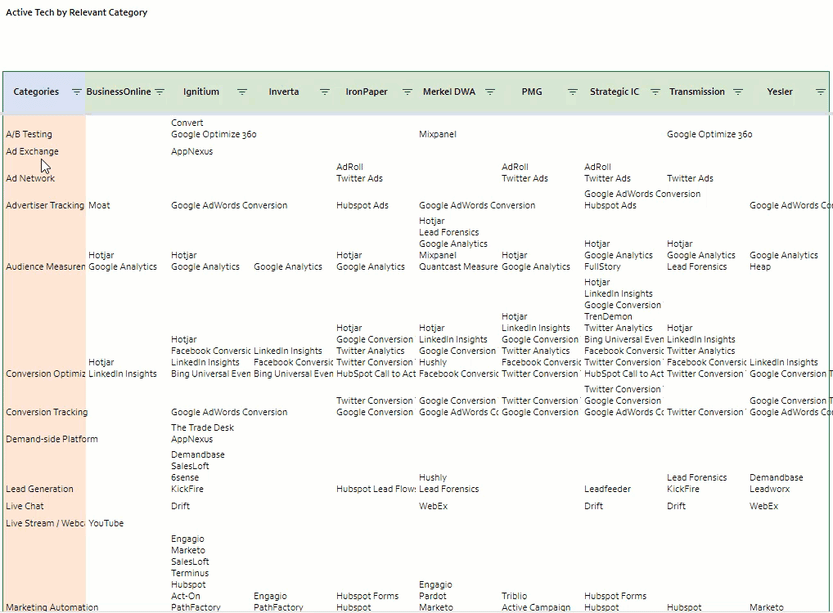Click Hubspot Ads under IronPaper
Viewport: 833px width, 613px height.
(x=362, y=205)
